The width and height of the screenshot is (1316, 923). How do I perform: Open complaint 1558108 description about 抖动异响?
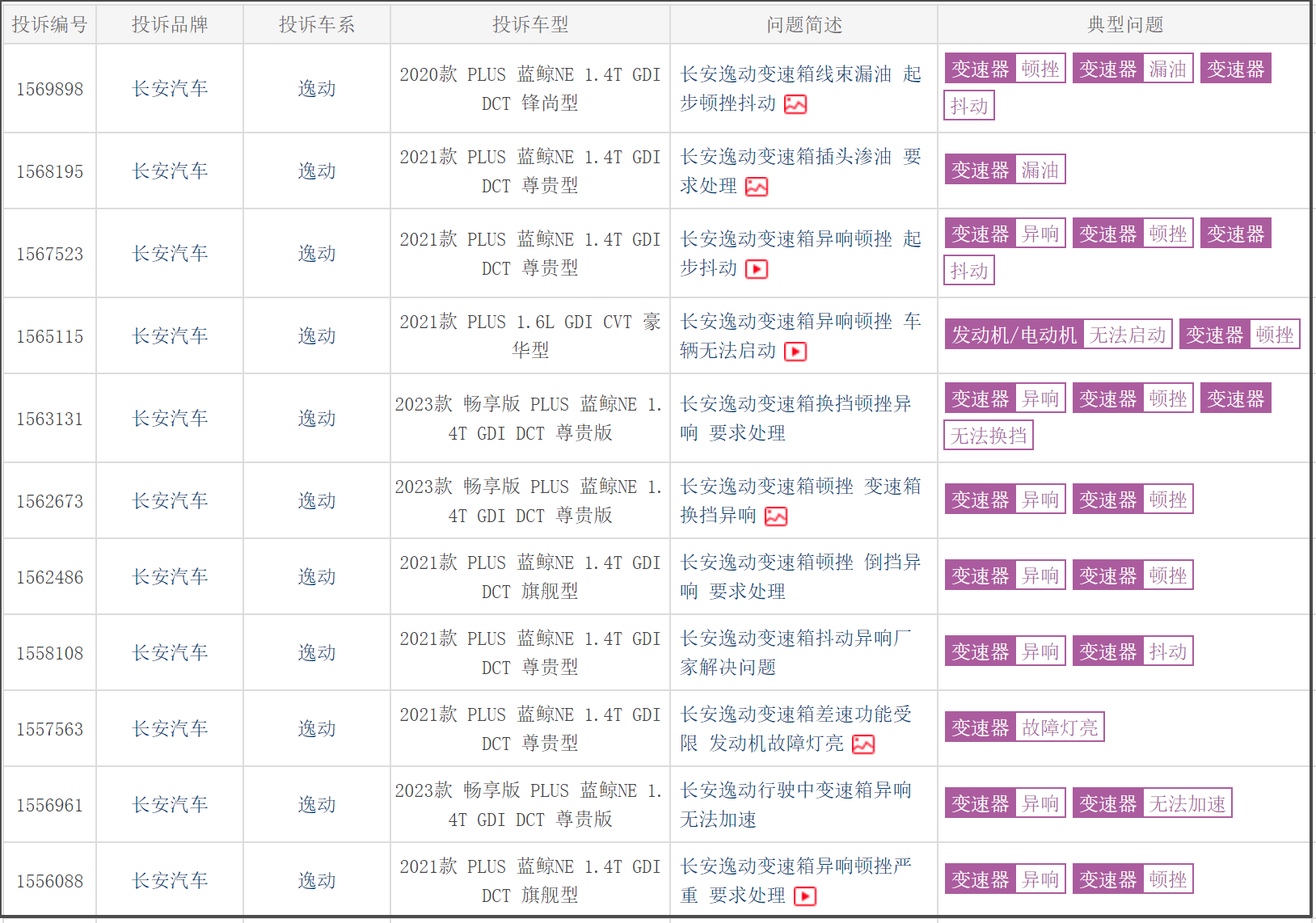(795, 652)
